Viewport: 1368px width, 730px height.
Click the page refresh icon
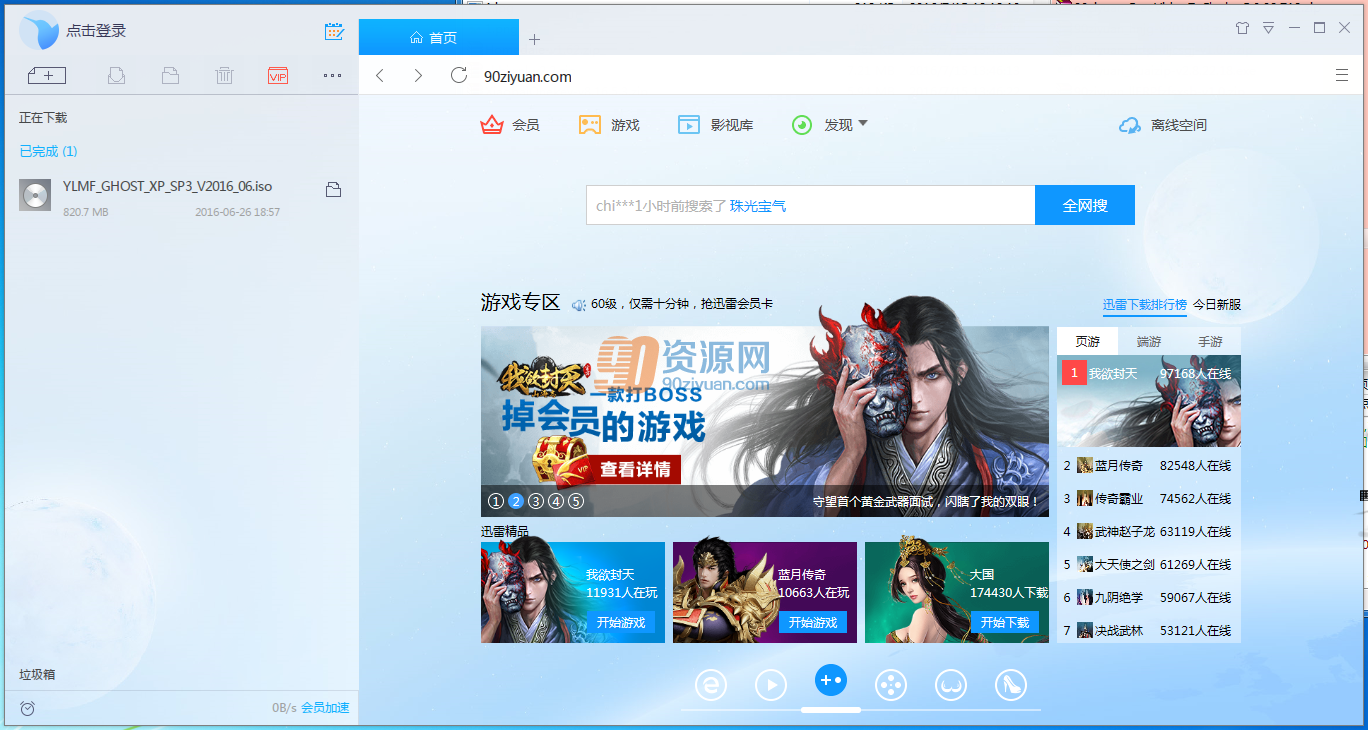tap(459, 75)
